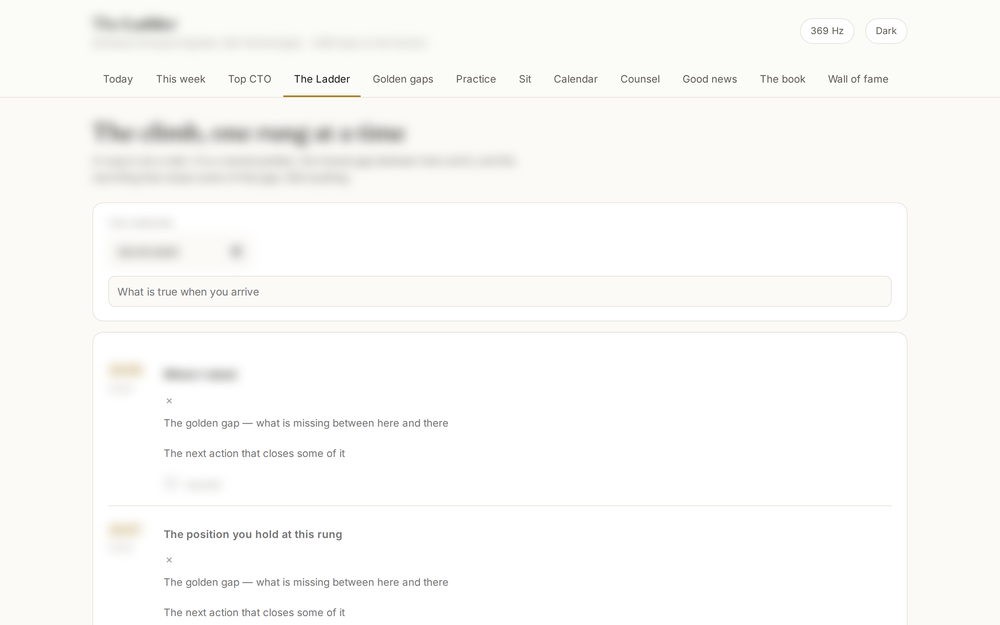Click the 369 Hz button
Screen dimensions: 1000x625
coord(827,31)
